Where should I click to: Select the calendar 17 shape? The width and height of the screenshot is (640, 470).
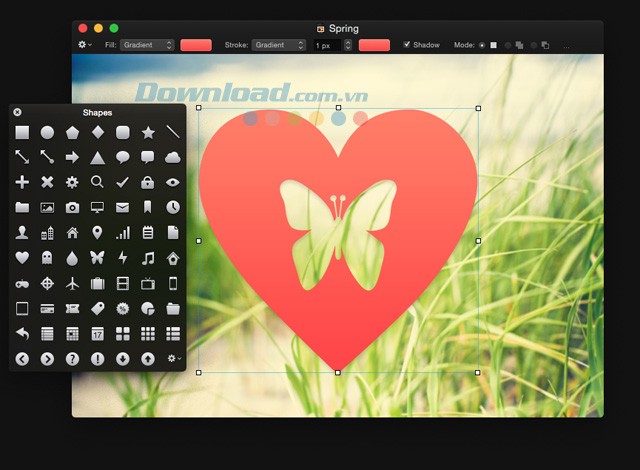click(x=98, y=334)
